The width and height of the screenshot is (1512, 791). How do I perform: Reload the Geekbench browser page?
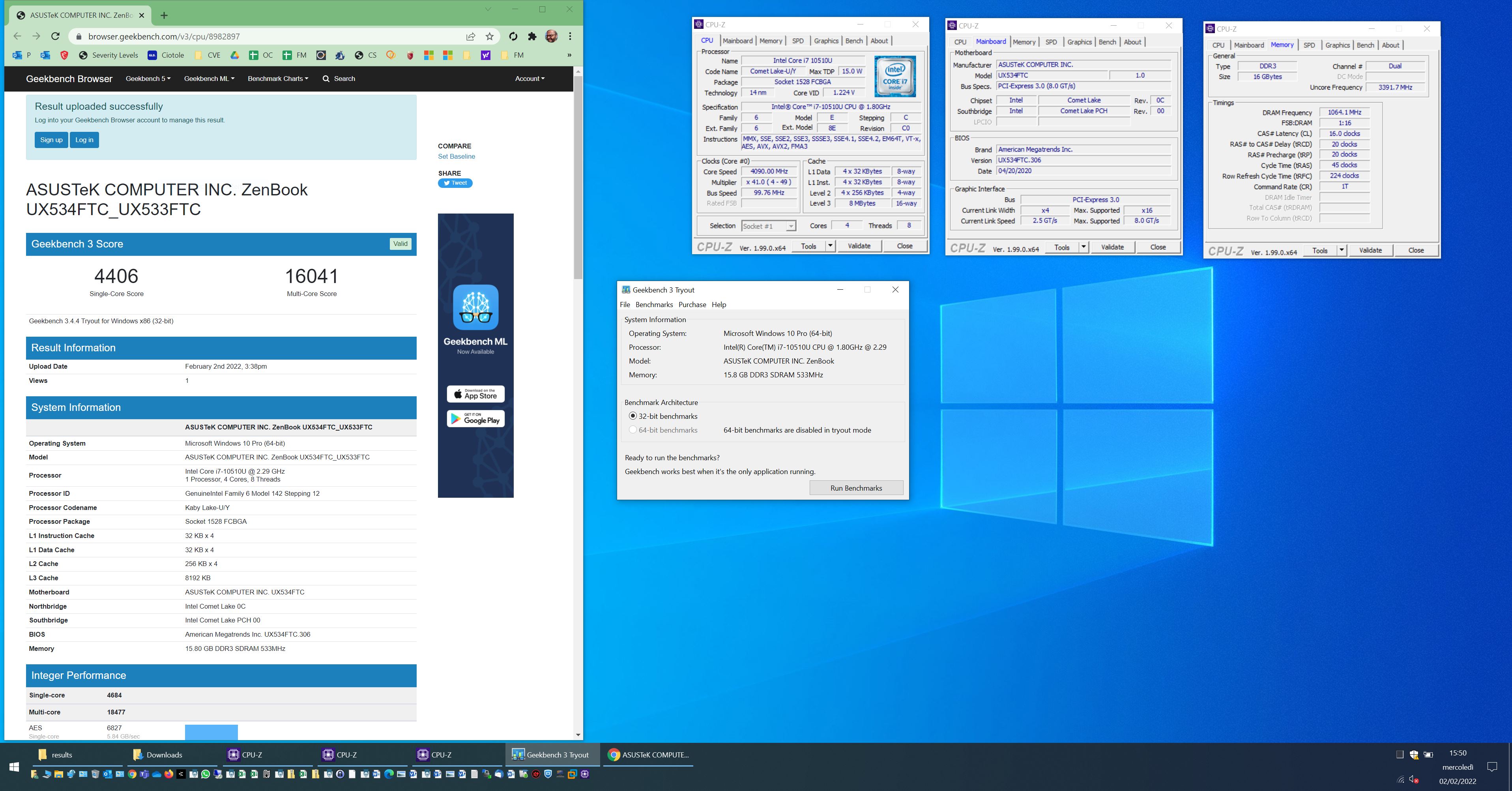tap(55, 36)
